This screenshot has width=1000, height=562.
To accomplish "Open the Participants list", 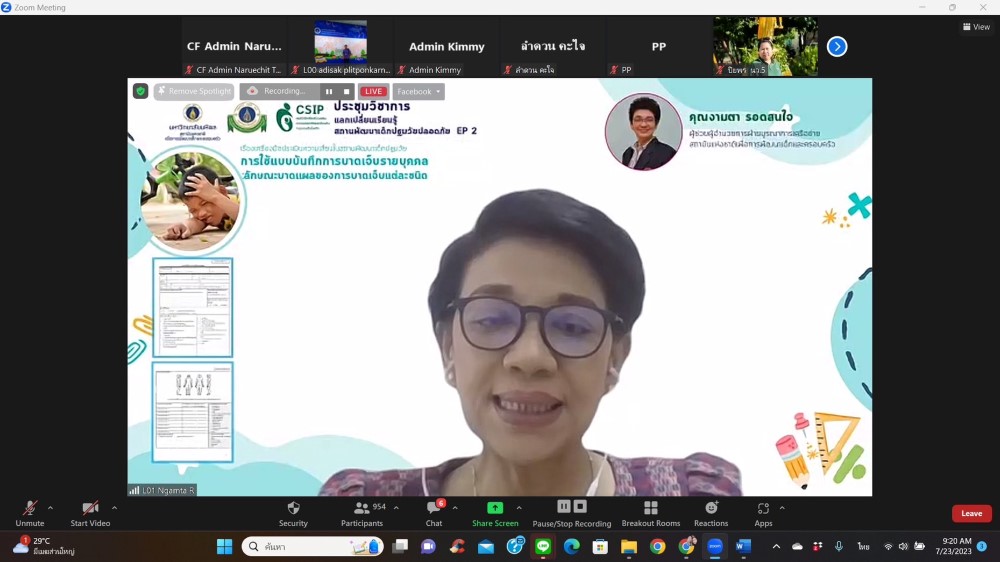I will [362, 513].
